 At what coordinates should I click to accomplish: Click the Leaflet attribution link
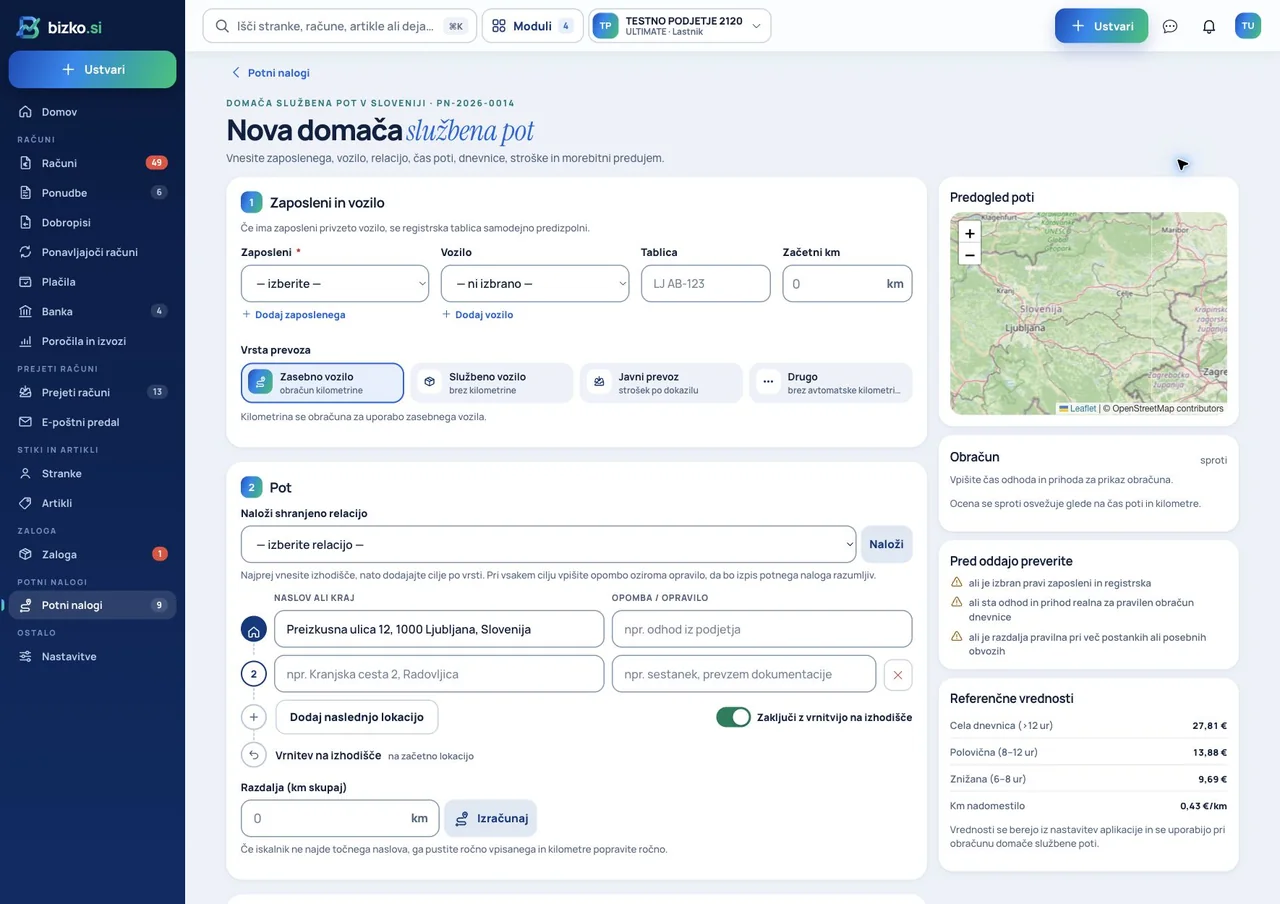click(x=1078, y=409)
